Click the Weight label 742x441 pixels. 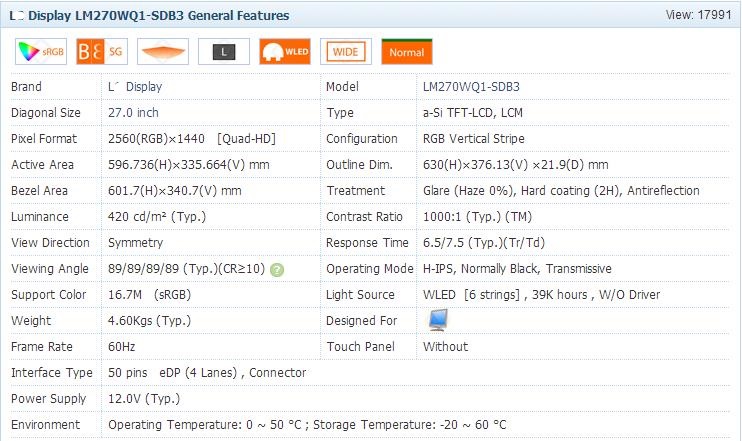[31, 321]
